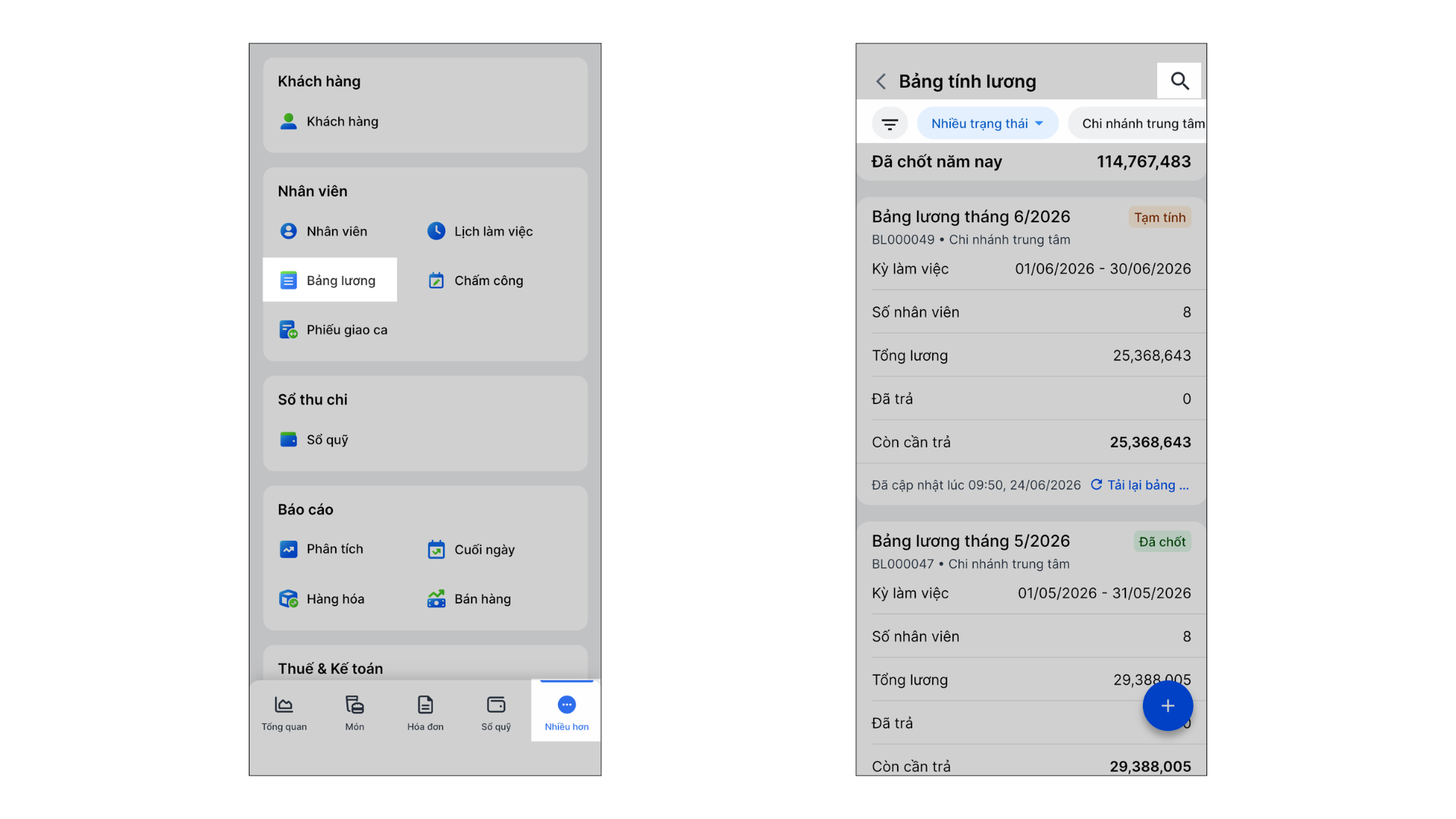The height and width of the screenshot is (819, 1456).
Task: Tap the Tạm tính status badge
Action: coord(1159,218)
